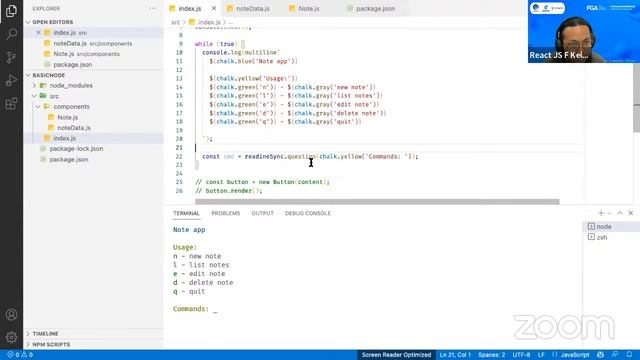Close the index.js editor tab
The height and width of the screenshot is (360, 640).
(214, 8)
